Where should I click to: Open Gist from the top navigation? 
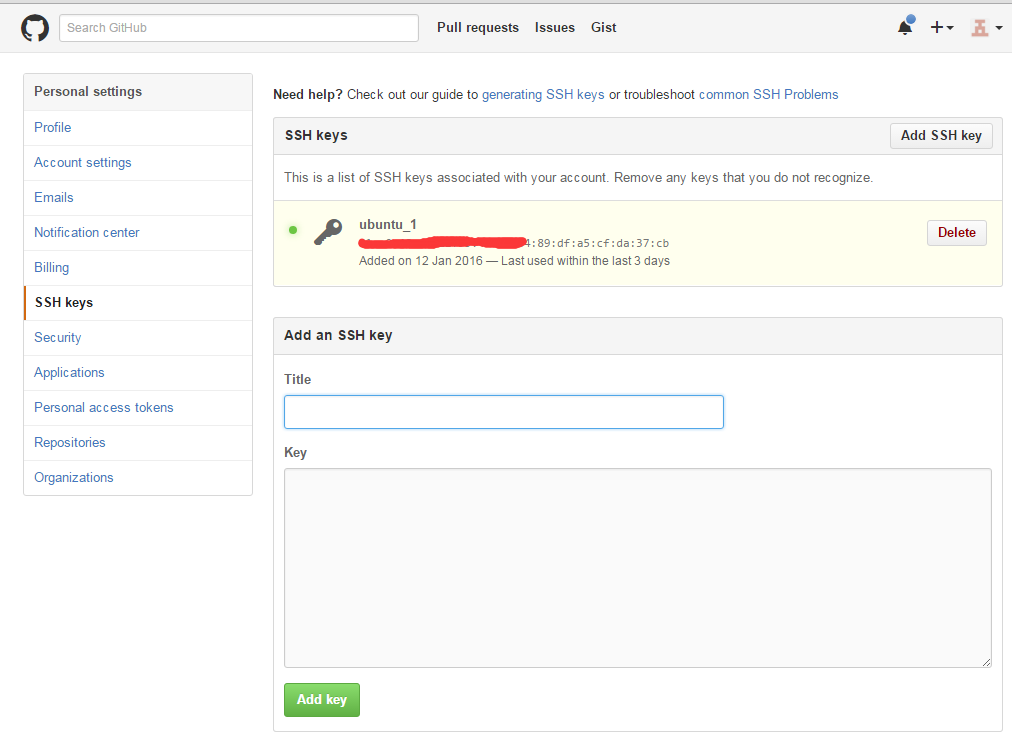pos(604,28)
